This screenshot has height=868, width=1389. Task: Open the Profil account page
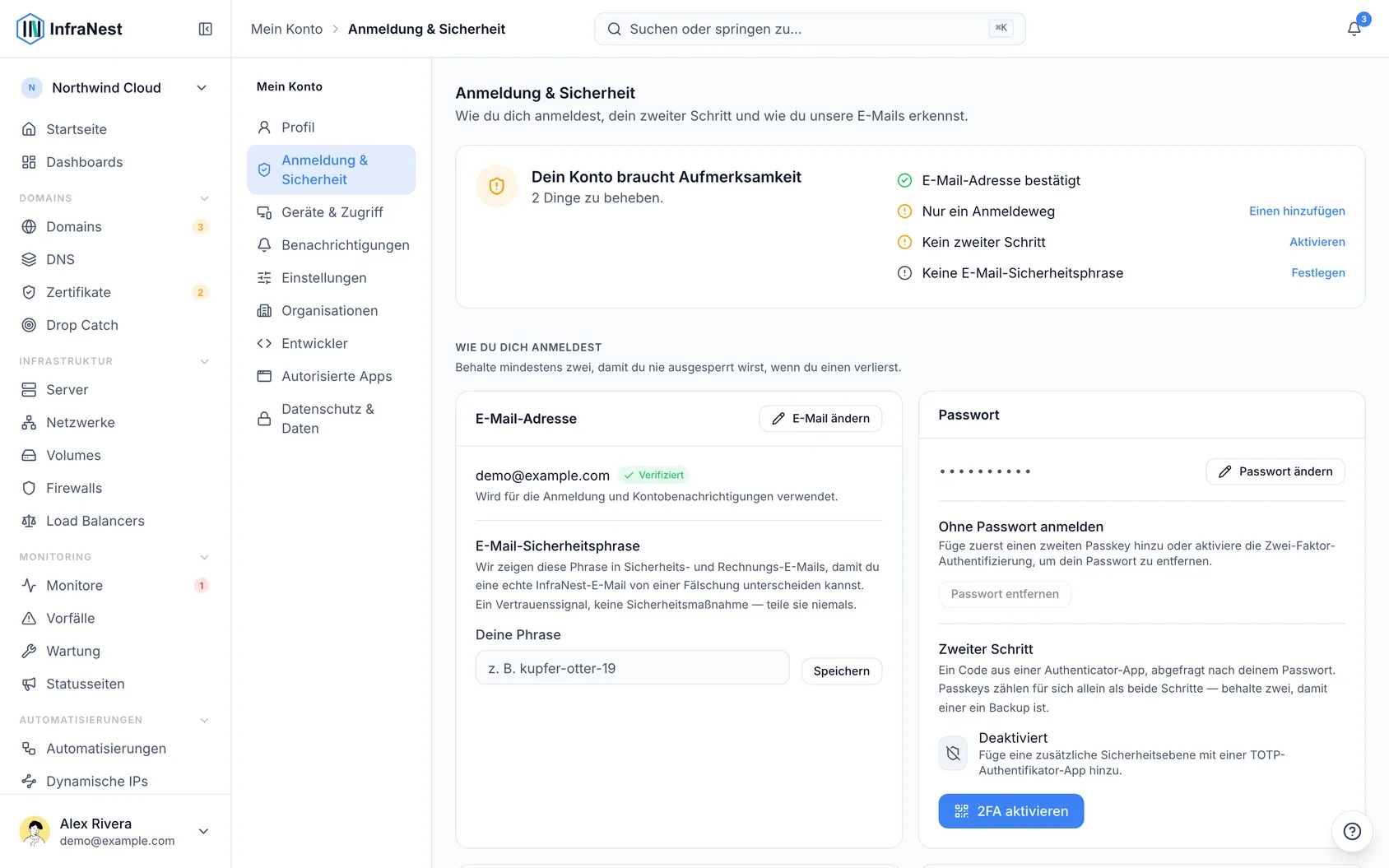pyautogui.click(x=331, y=128)
